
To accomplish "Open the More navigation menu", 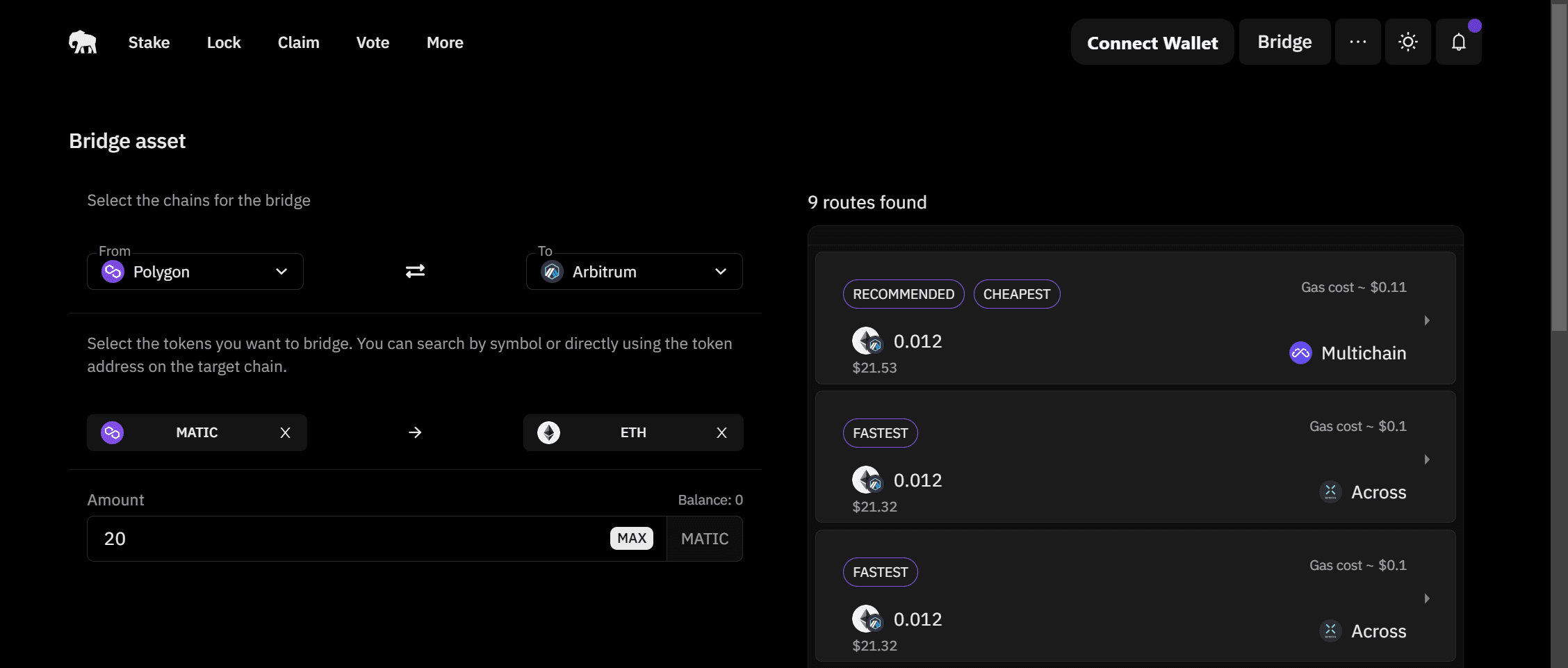I will point(445,43).
